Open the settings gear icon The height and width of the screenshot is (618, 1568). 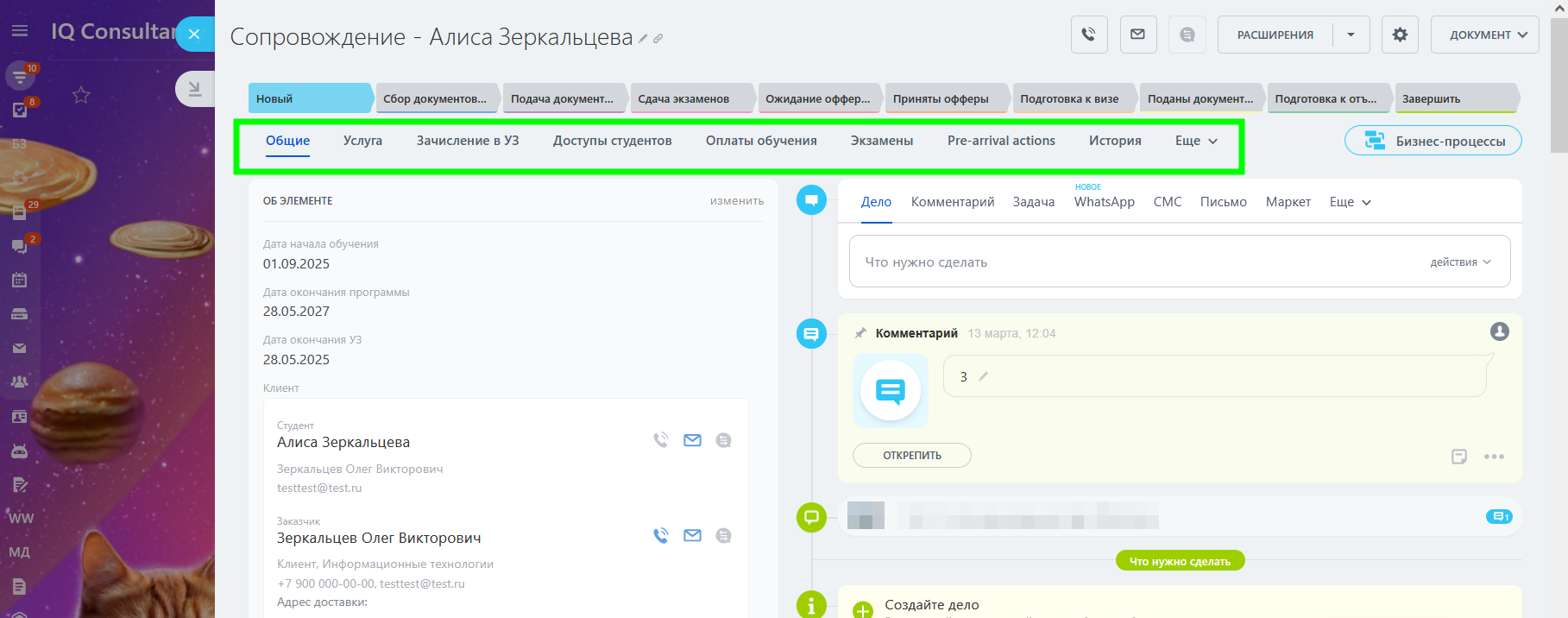(x=1399, y=35)
